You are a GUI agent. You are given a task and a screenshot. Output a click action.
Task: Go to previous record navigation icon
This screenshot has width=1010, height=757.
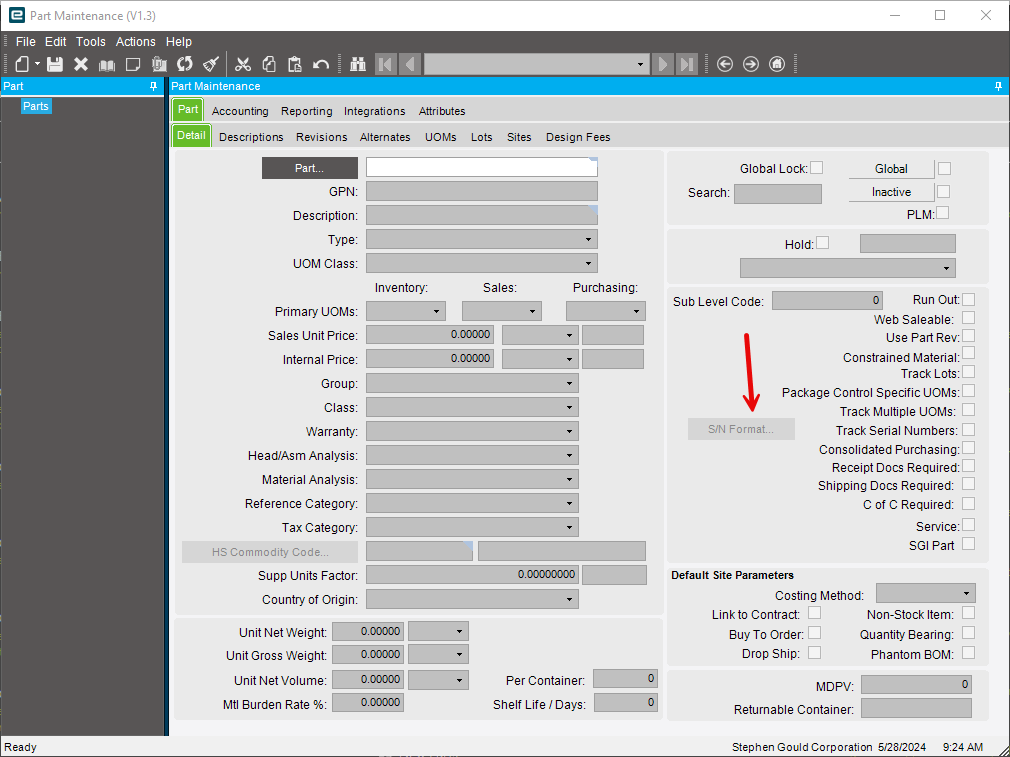(410, 64)
